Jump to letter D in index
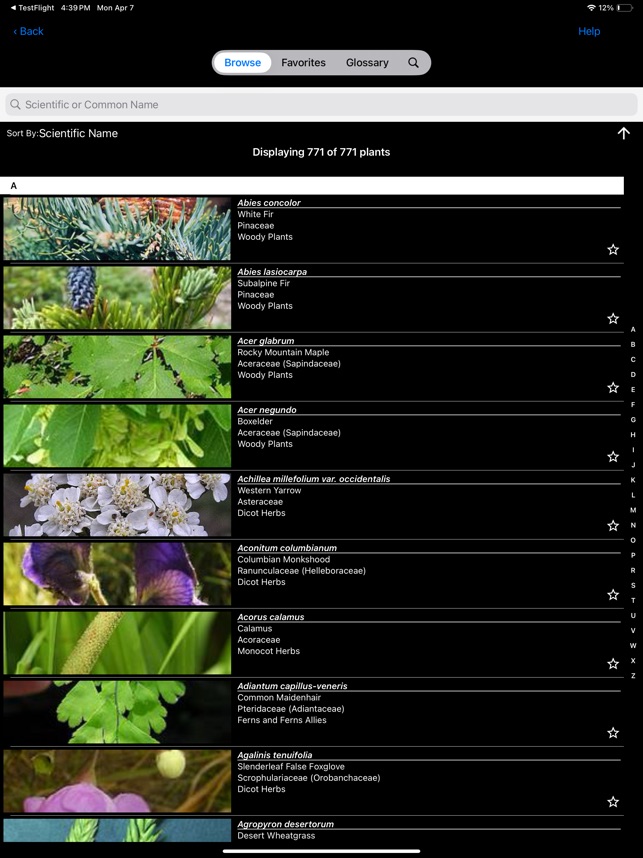Screen dimensions: 643x858 [x=633, y=375]
